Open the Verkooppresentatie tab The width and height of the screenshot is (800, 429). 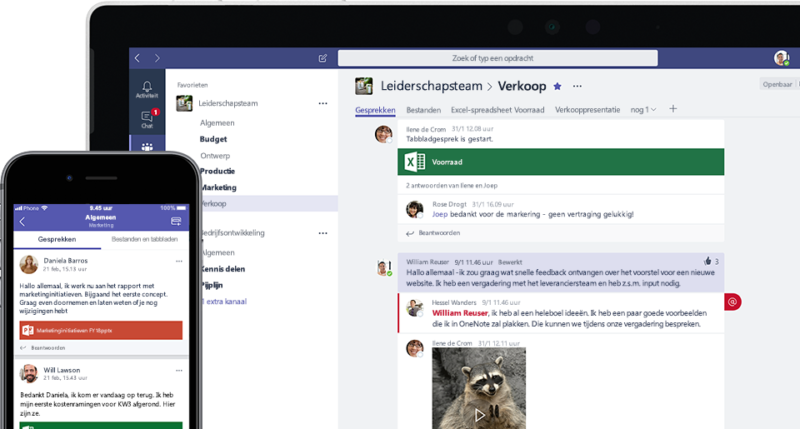(587, 110)
